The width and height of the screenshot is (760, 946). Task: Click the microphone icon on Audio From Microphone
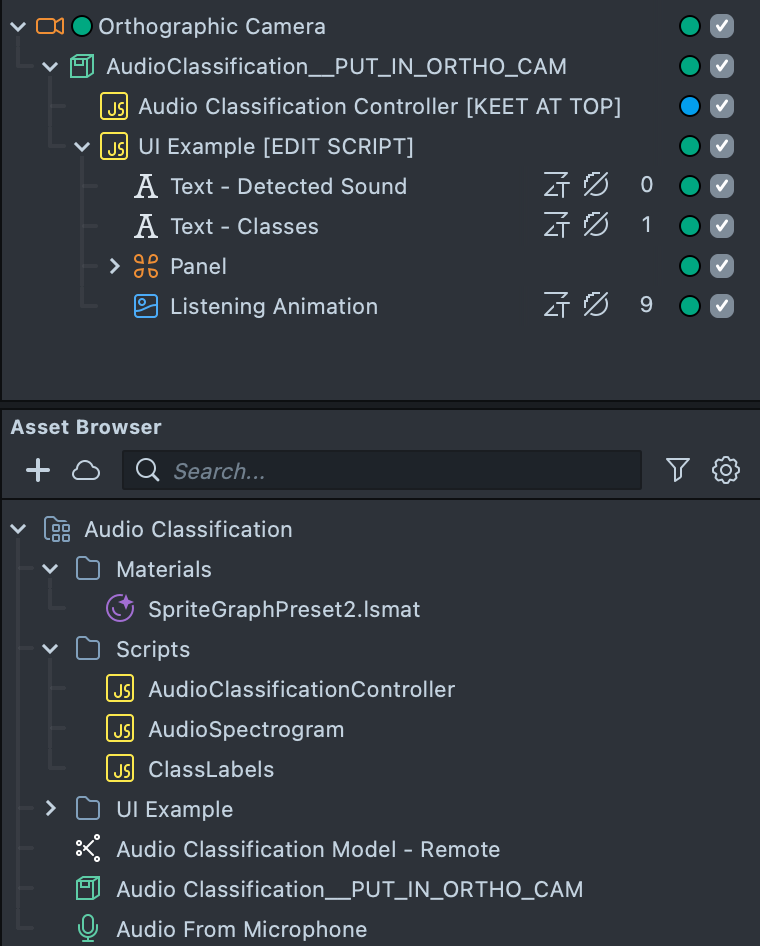(87, 929)
